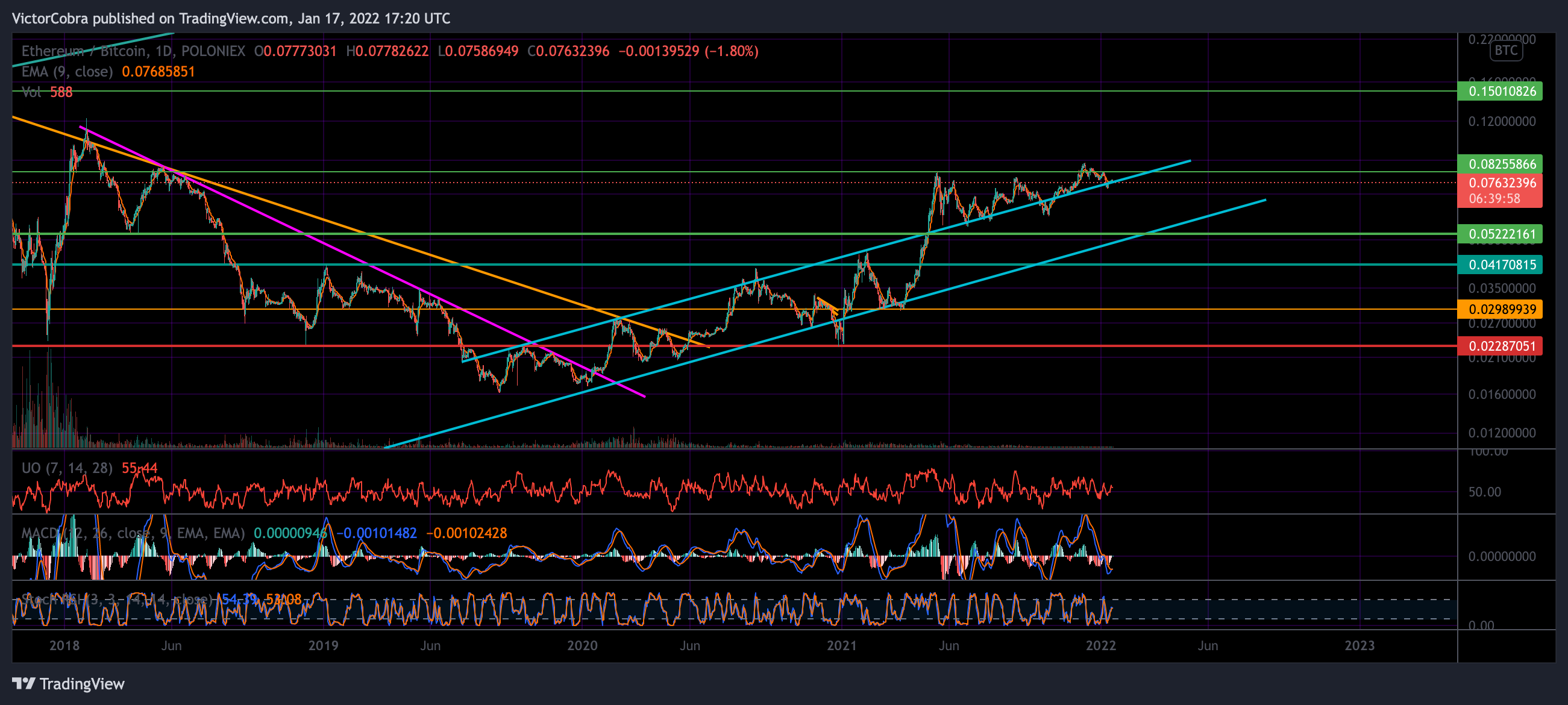Click the 0.12000000 price axis value
Image resolution: width=1568 pixels, height=705 pixels.
coord(1502,121)
